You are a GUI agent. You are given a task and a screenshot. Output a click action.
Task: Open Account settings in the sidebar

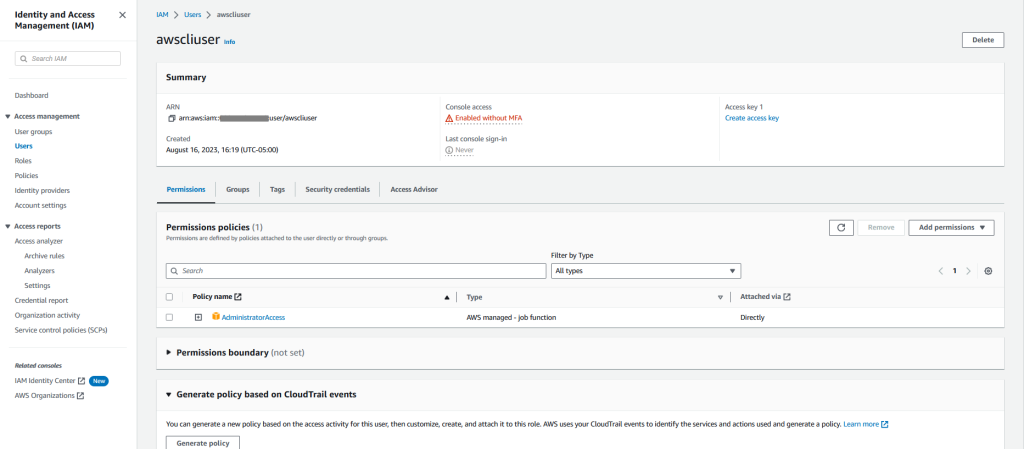(x=40, y=206)
